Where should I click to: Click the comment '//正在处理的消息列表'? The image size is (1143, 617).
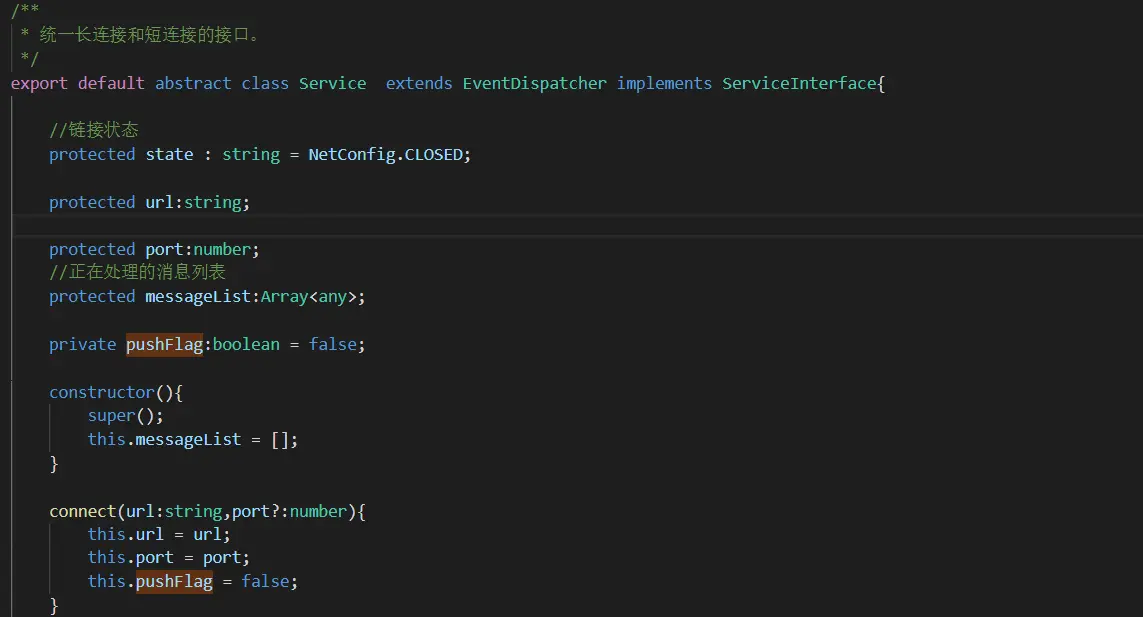tap(137, 272)
